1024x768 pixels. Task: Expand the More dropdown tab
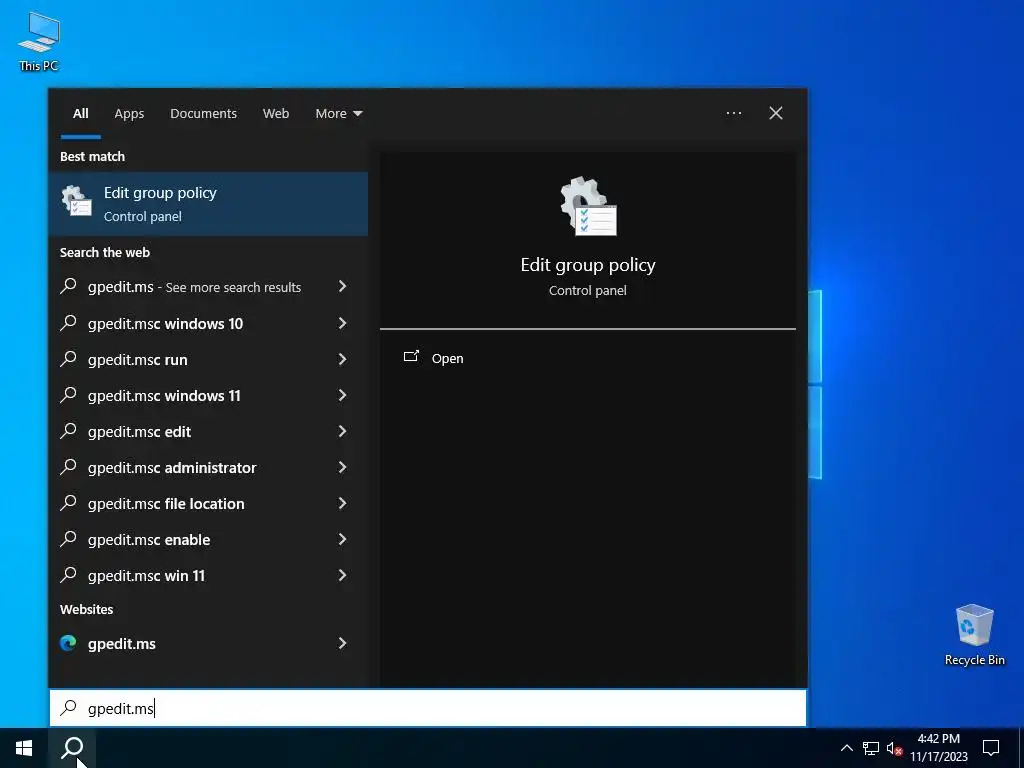[x=338, y=114]
